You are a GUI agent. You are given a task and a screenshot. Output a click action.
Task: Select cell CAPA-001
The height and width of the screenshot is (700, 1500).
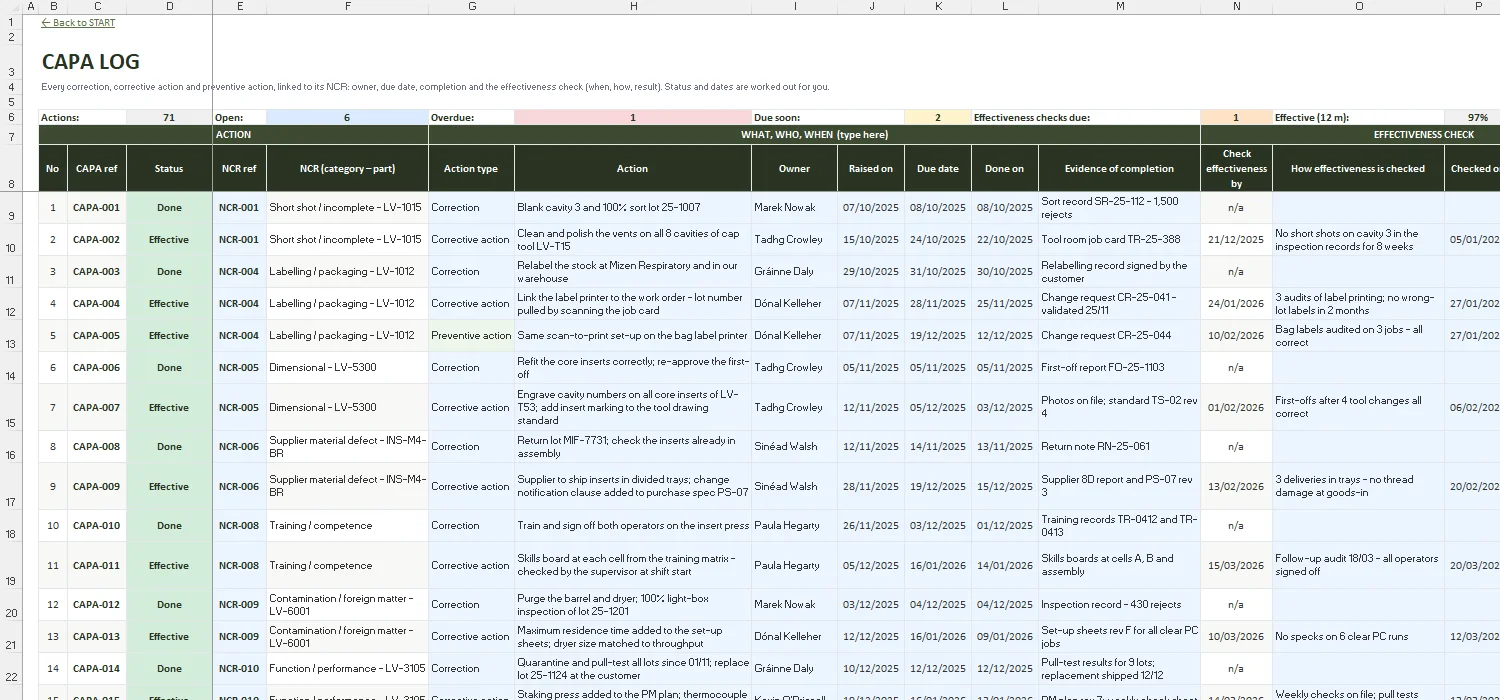click(97, 207)
